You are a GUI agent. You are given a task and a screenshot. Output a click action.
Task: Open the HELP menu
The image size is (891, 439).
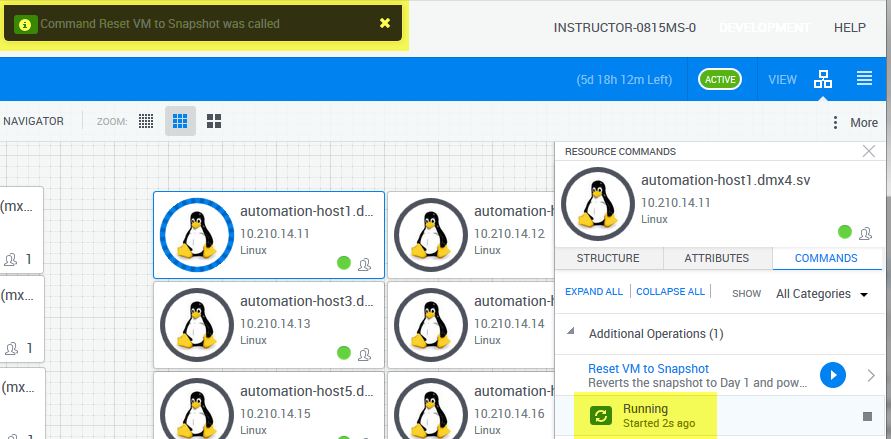click(x=850, y=27)
